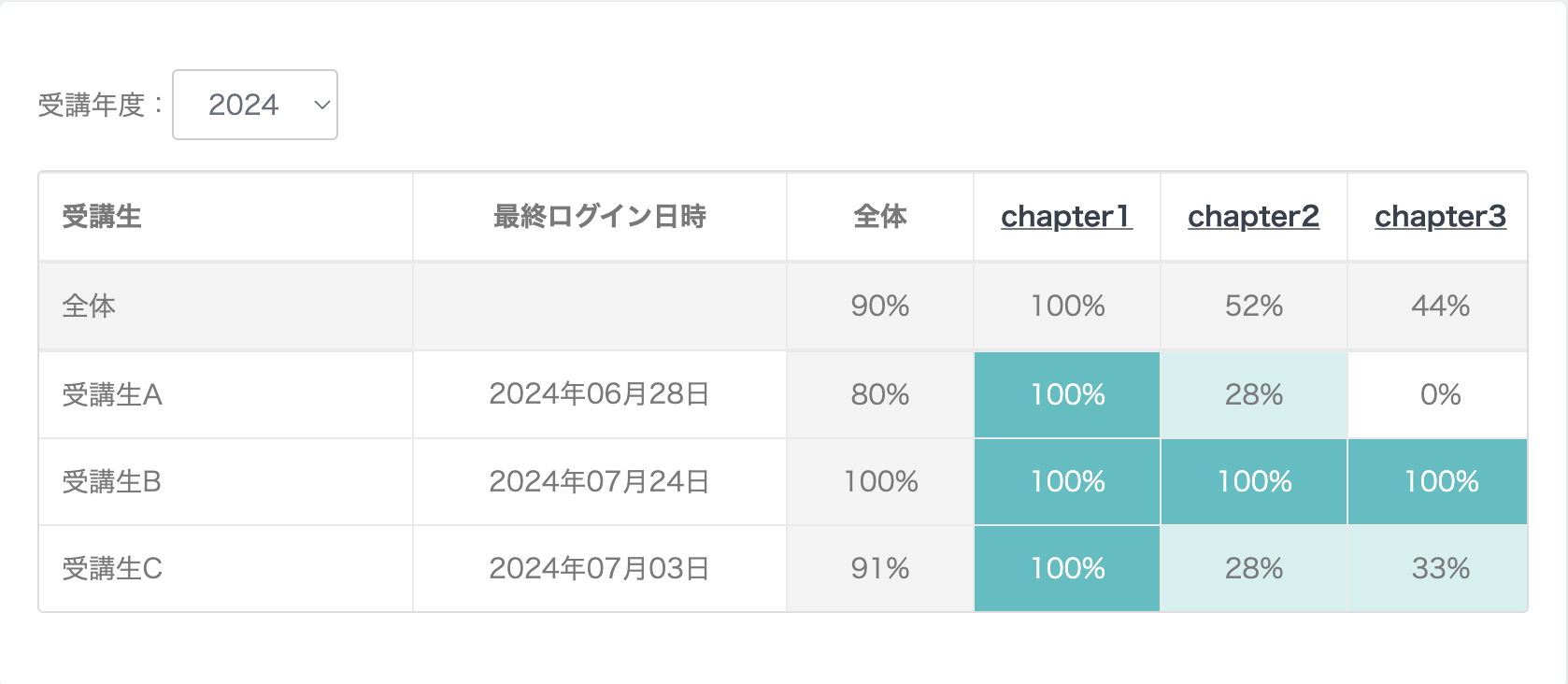
Task: Select the 全体 summary row
Action: [224, 306]
